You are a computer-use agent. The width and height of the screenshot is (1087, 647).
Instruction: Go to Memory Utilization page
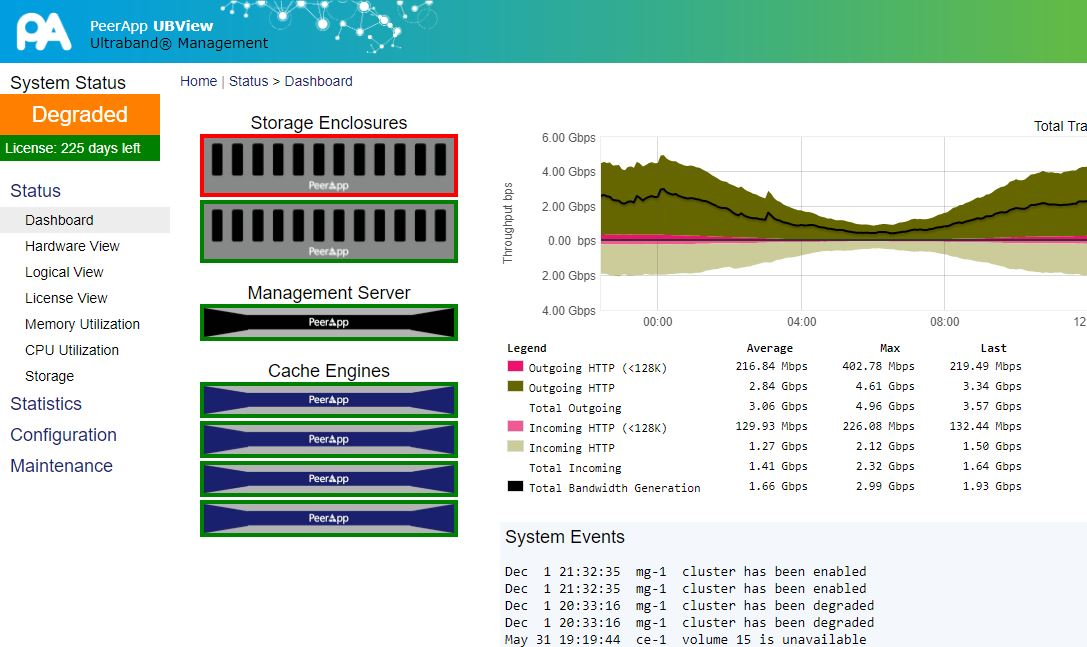[82, 324]
